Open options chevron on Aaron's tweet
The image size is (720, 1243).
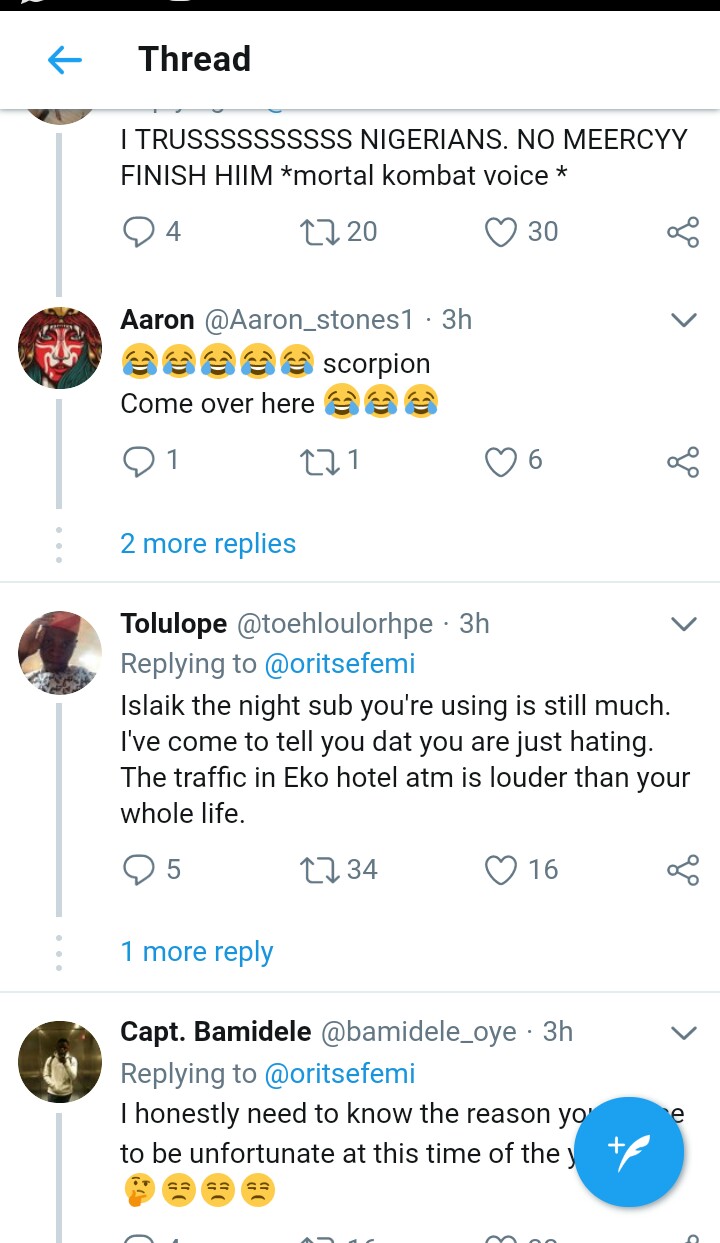(x=683, y=320)
